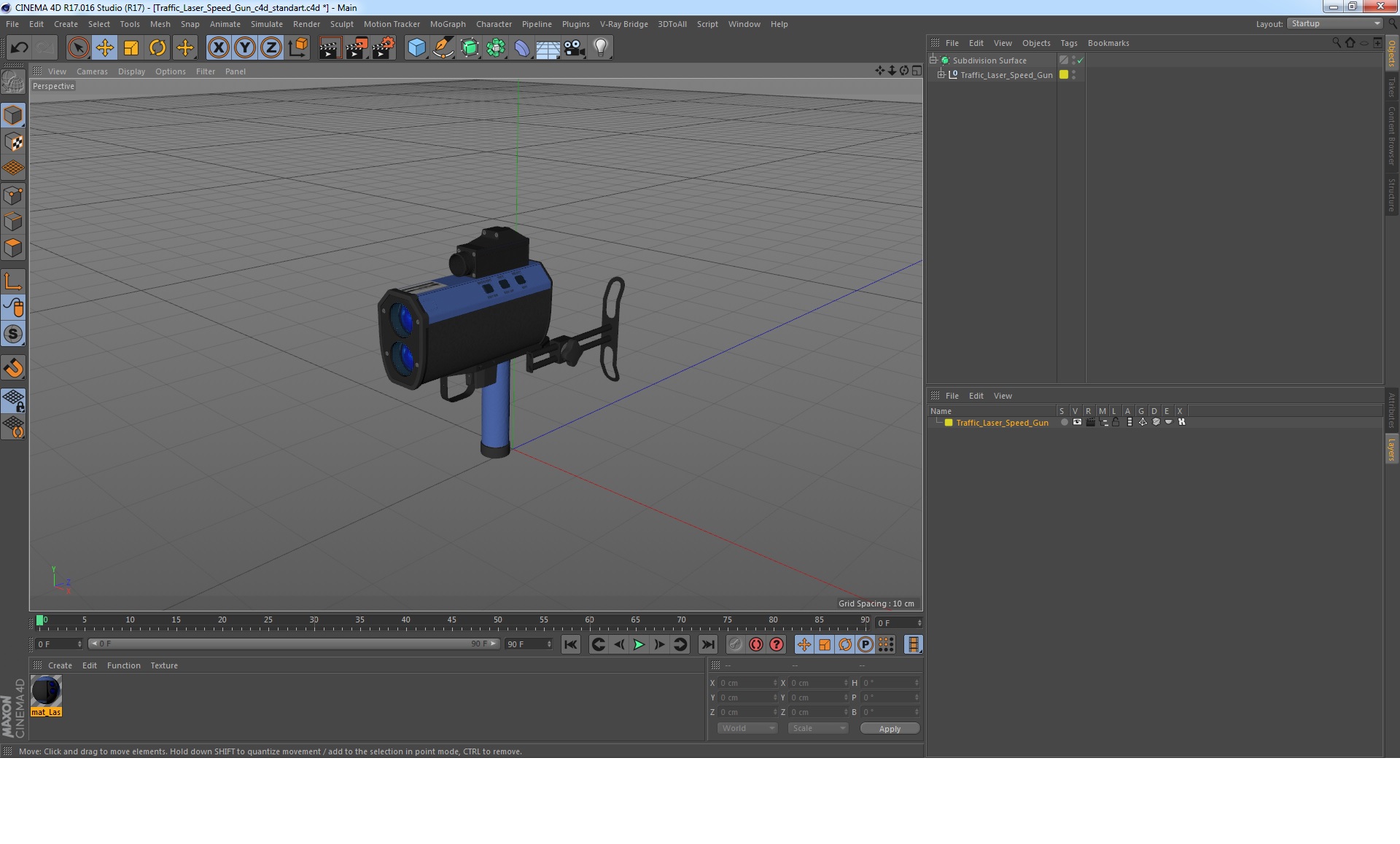Click Traffic_Laser_Speed_Gun yellow layer swatch
Screen dimensions: 1400x844
pyautogui.click(x=1064, y=74)
